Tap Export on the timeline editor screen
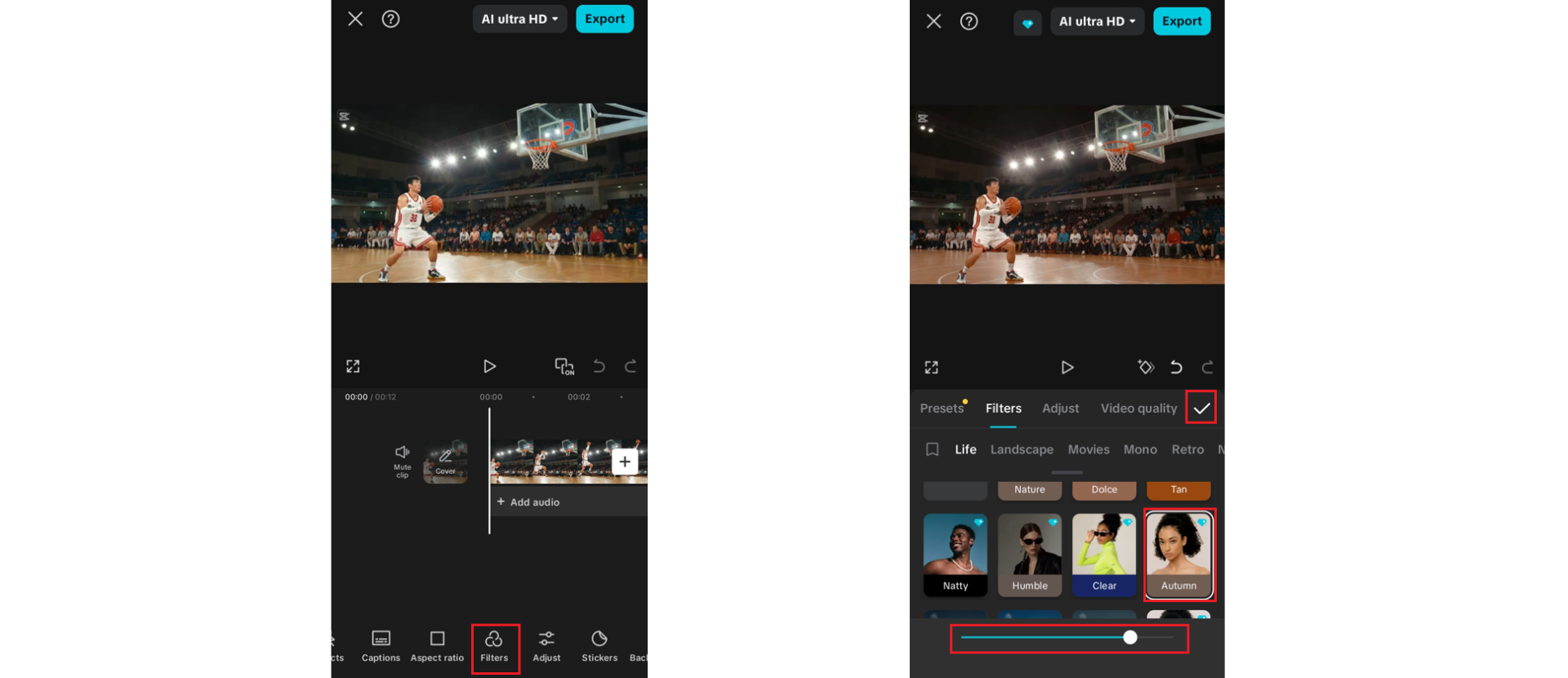 (x=604, y=19)
